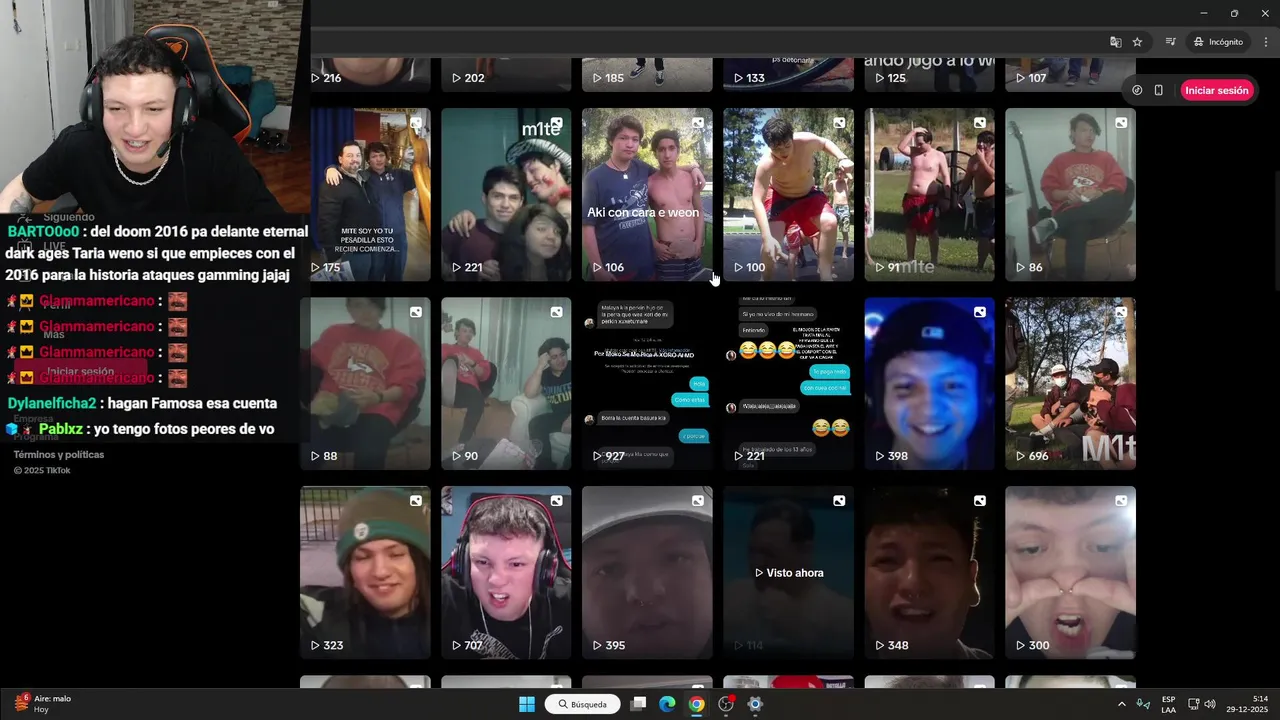This screenshot has width=1280, height=720.
Task: Open the video with 300 views
Action: (x=1070, y=573)
